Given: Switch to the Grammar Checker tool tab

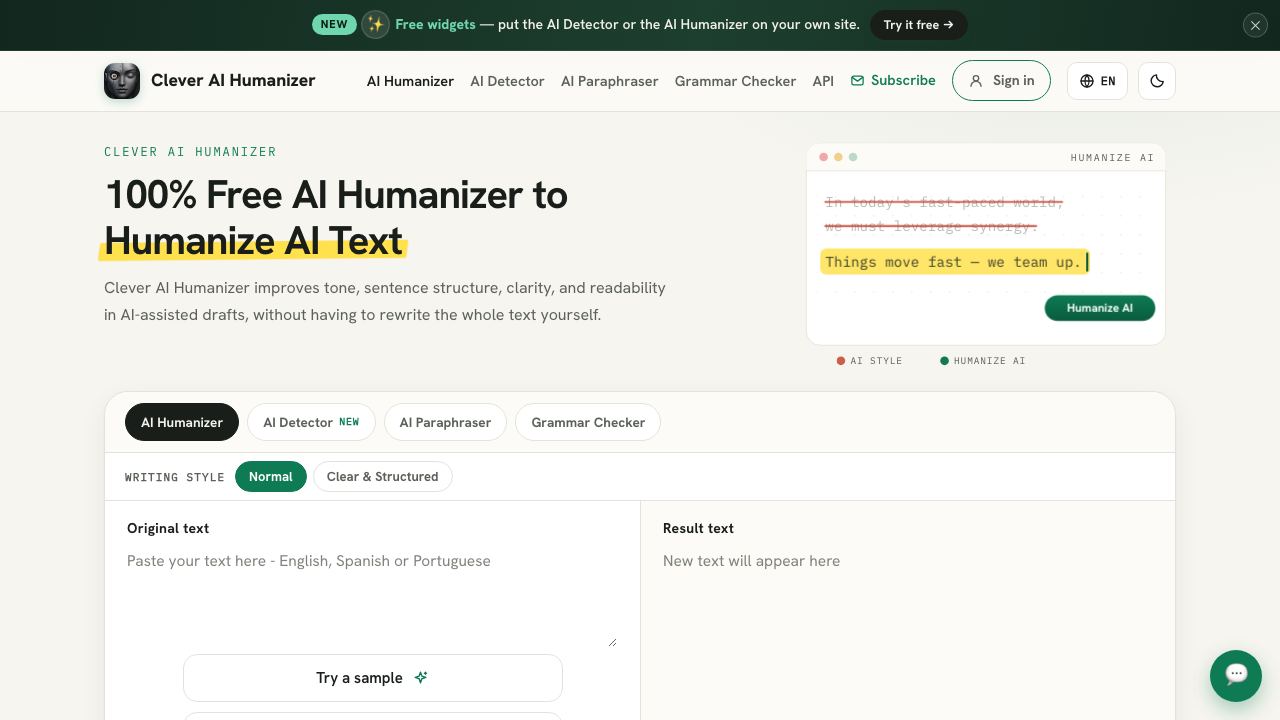Looking at the screenshot, I should click(588, 422).
